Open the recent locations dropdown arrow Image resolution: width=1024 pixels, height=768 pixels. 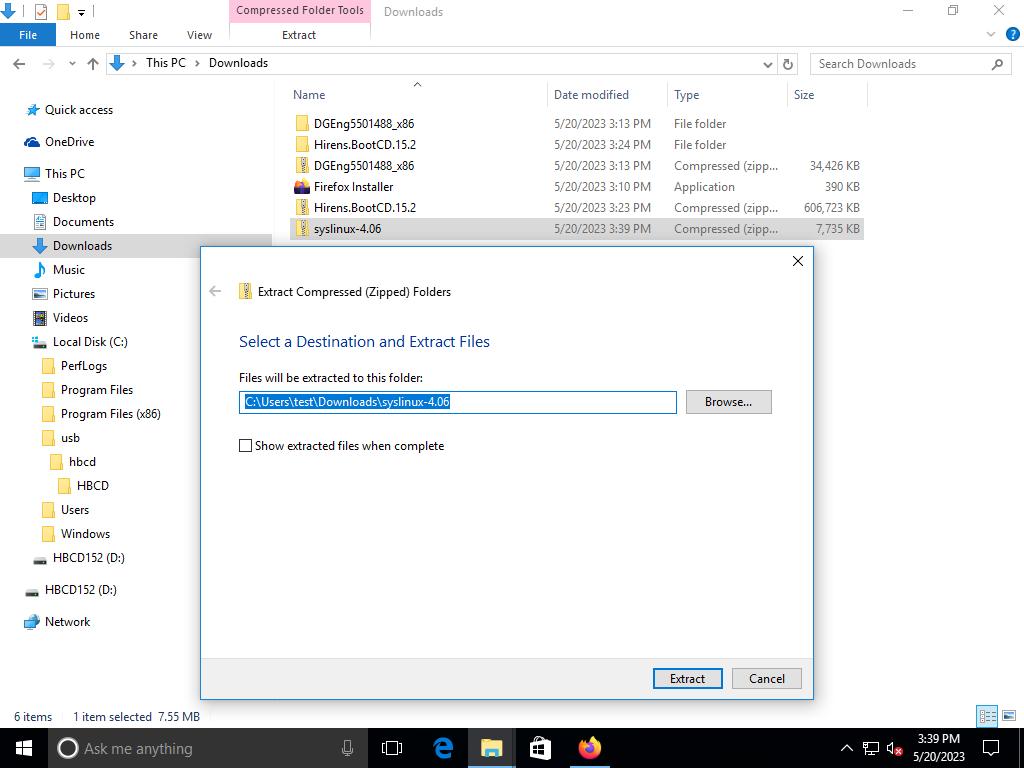pos(71,64)
